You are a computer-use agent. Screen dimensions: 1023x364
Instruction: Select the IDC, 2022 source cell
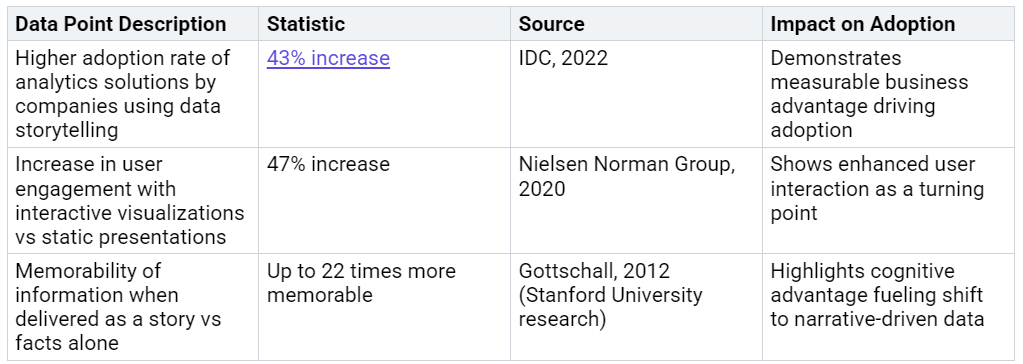coord(637,95)
